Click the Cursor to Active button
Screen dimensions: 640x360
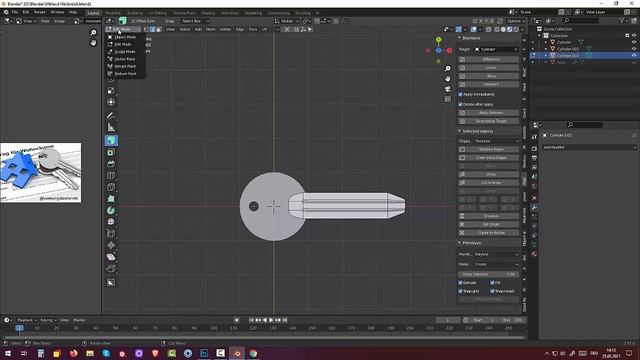[x=489, y=233]
